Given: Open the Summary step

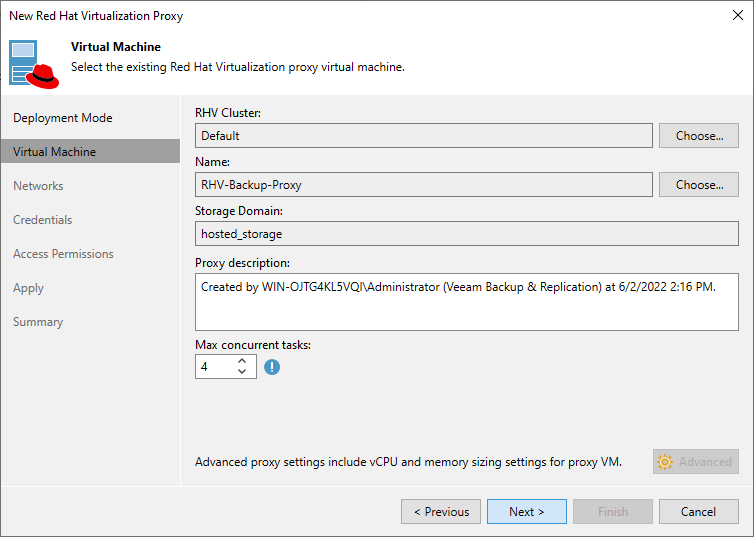Looking at the screenshot, I should coord(38,322).
